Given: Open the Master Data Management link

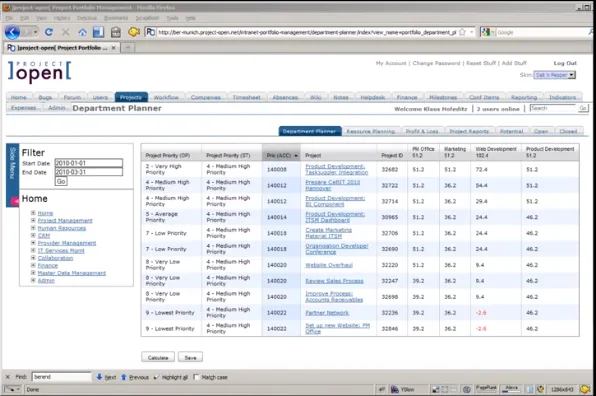Looking at the screenshot, I should 71,273.
